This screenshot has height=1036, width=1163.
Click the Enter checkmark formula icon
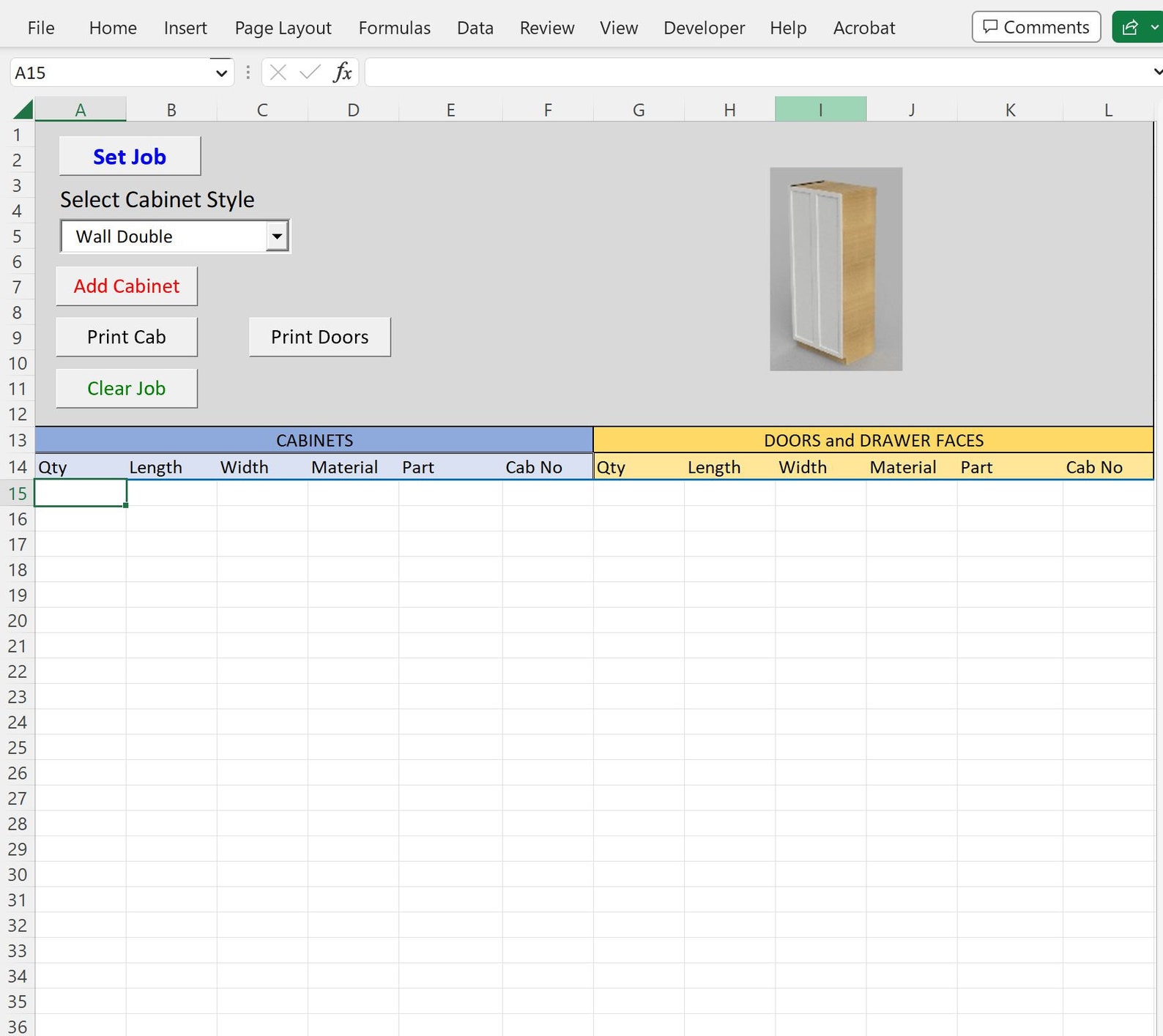pyautogui.click(x=310, y=72)
